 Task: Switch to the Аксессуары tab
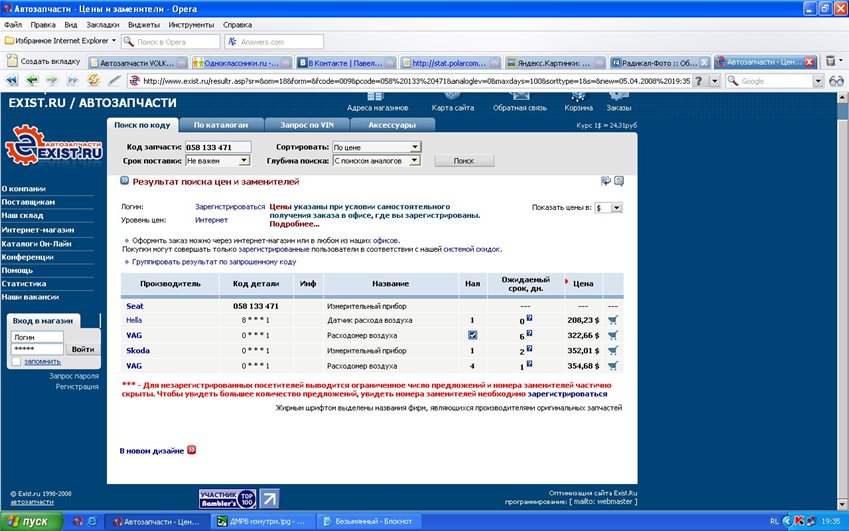point(392,125)
